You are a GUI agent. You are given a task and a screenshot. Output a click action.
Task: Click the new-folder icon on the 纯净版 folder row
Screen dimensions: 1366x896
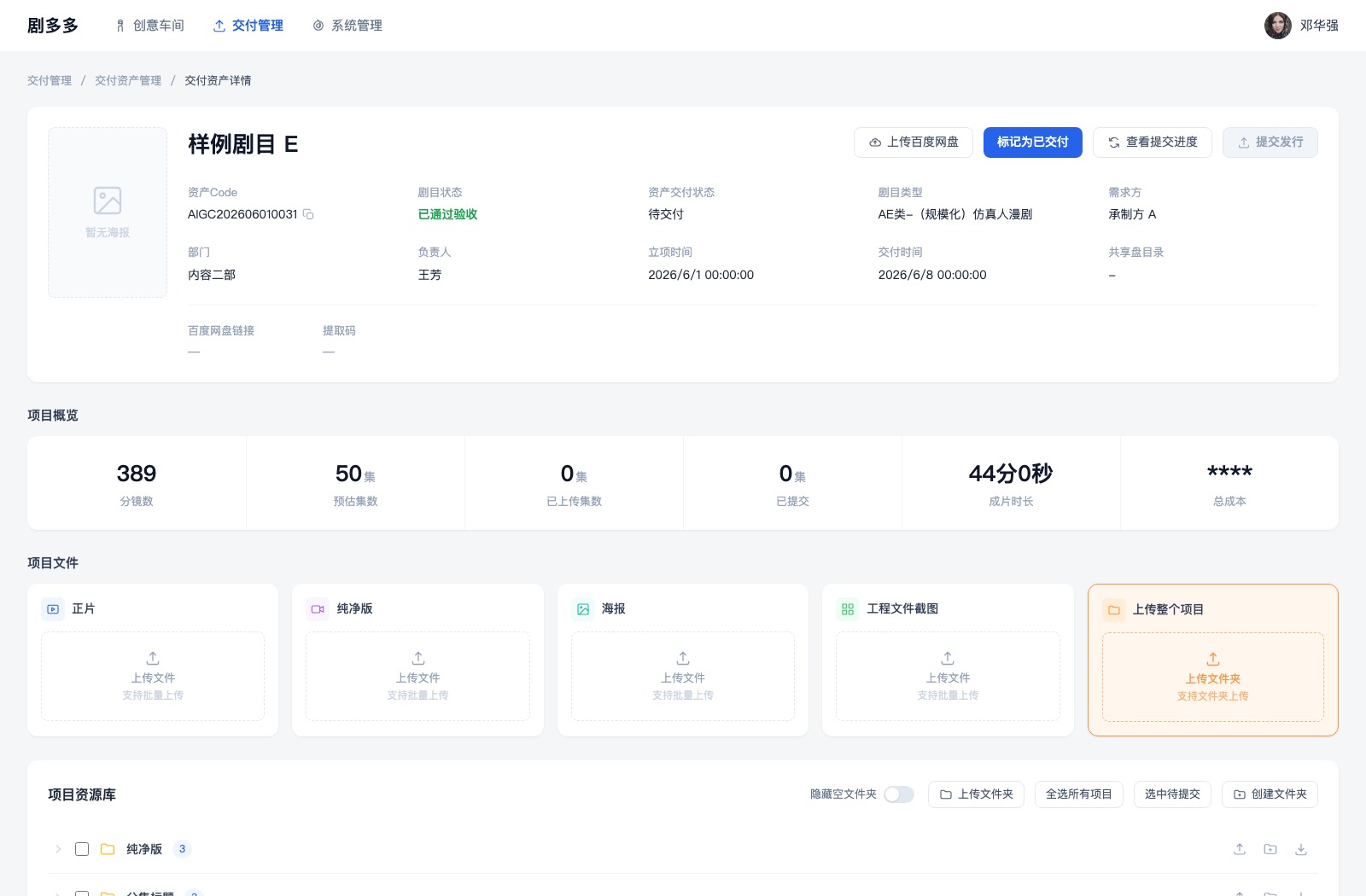point(1270,849)
